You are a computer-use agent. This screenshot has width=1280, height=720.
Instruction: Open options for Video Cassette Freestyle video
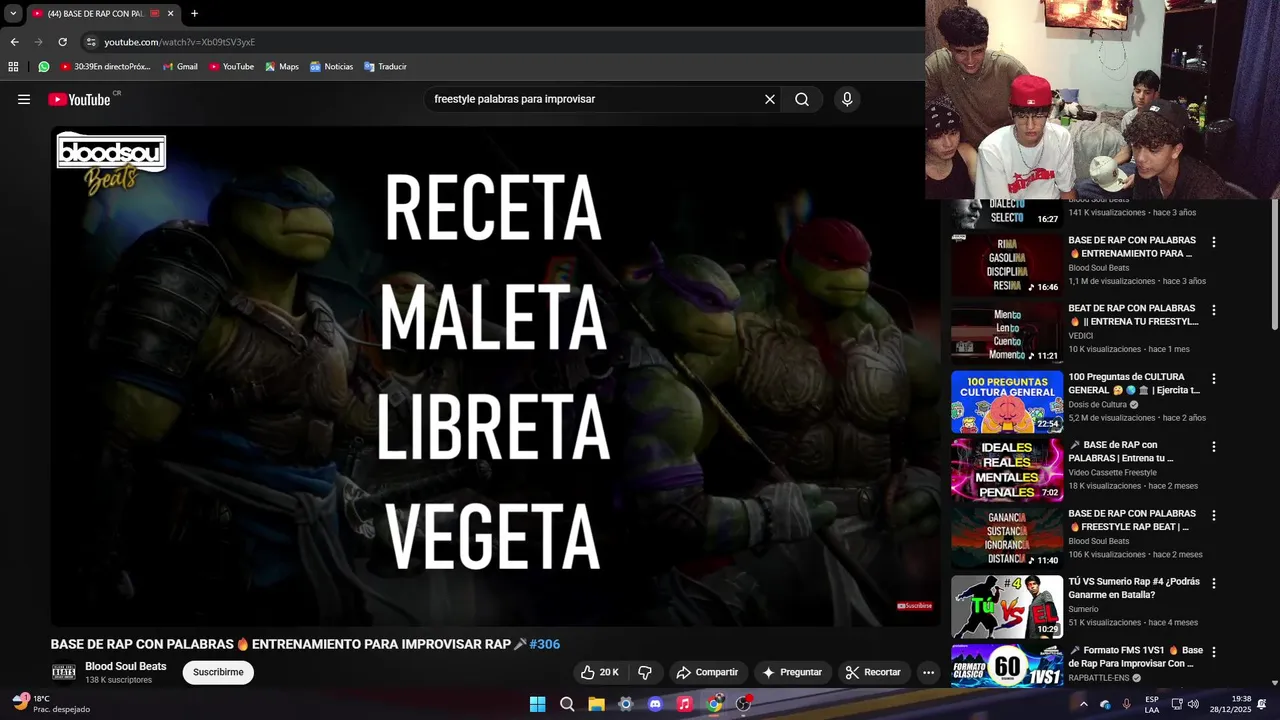1214,447
